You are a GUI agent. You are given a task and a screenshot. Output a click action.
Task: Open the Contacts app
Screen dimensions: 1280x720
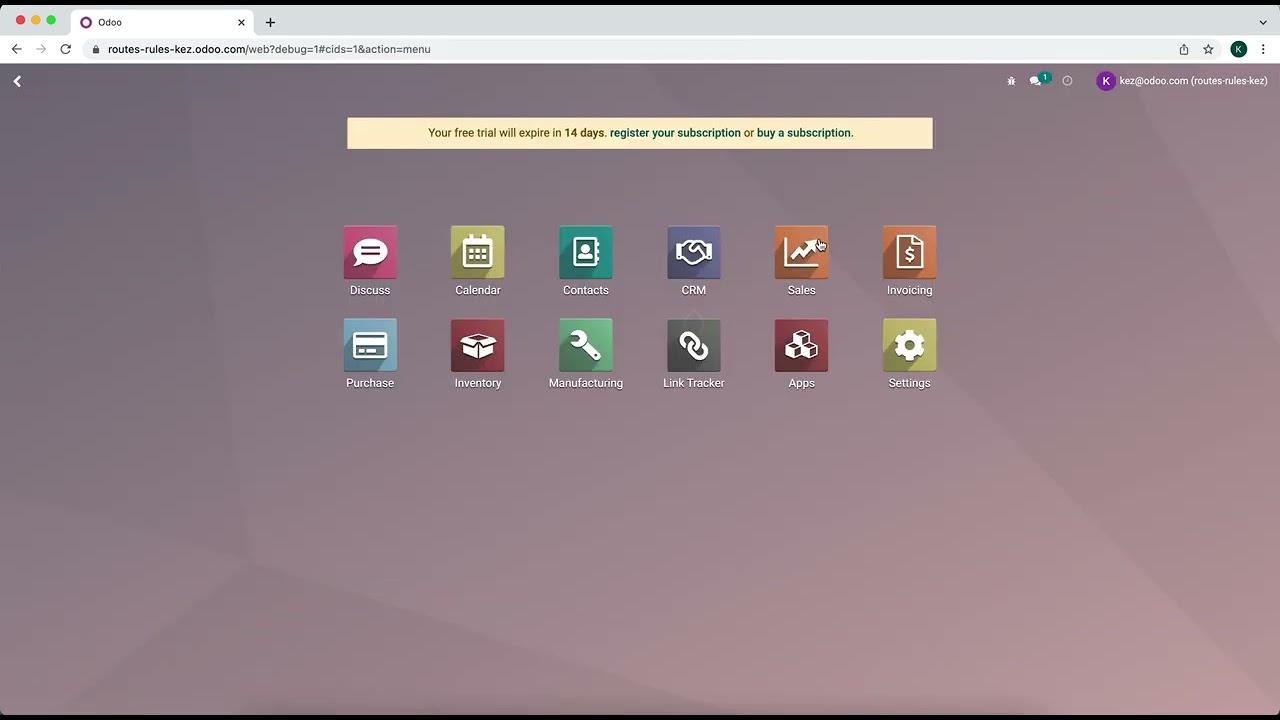[x=586, y=253]
